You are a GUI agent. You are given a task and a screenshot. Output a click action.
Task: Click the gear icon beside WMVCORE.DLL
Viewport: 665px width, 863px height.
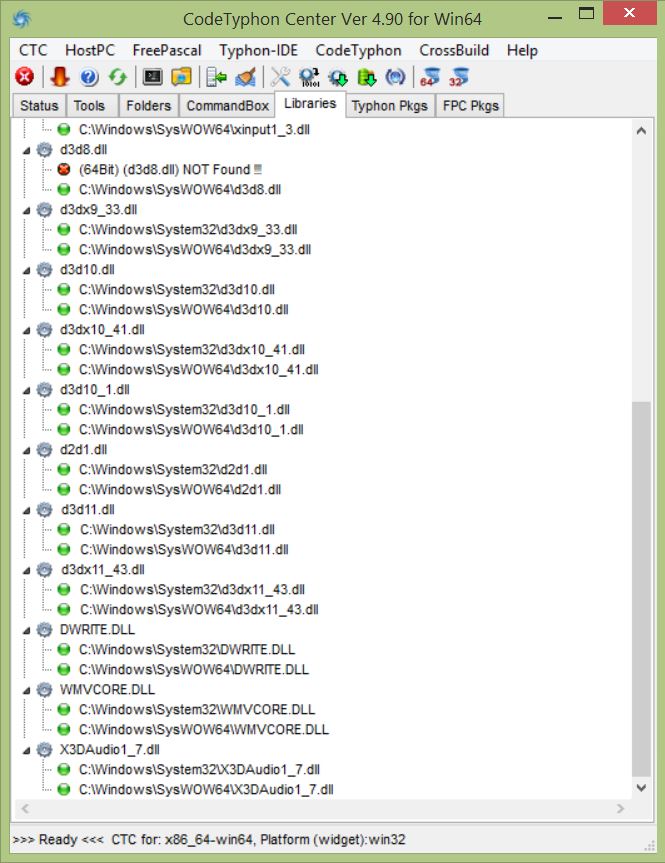pos(45,690)
